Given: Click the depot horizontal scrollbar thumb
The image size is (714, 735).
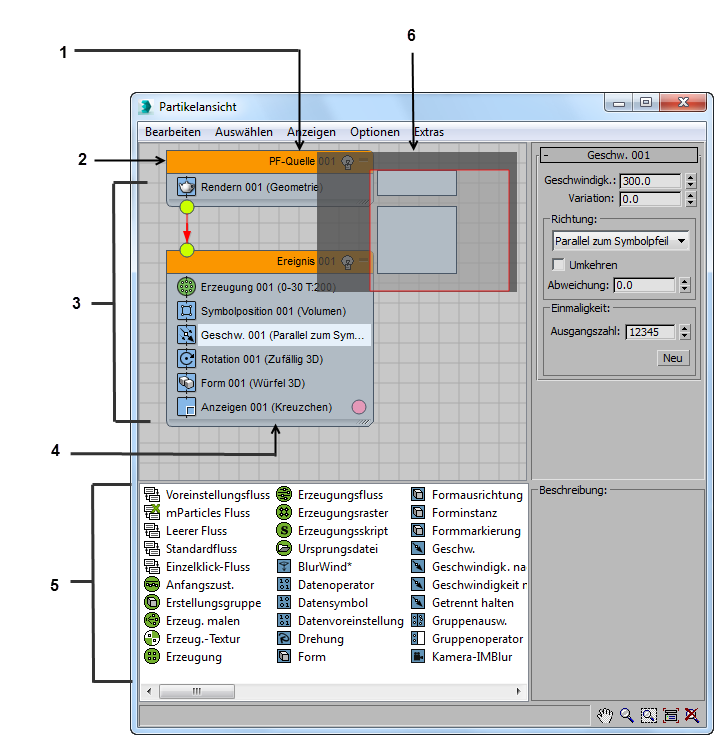Looking at the screenshot, I should click(x=197, y=691).
